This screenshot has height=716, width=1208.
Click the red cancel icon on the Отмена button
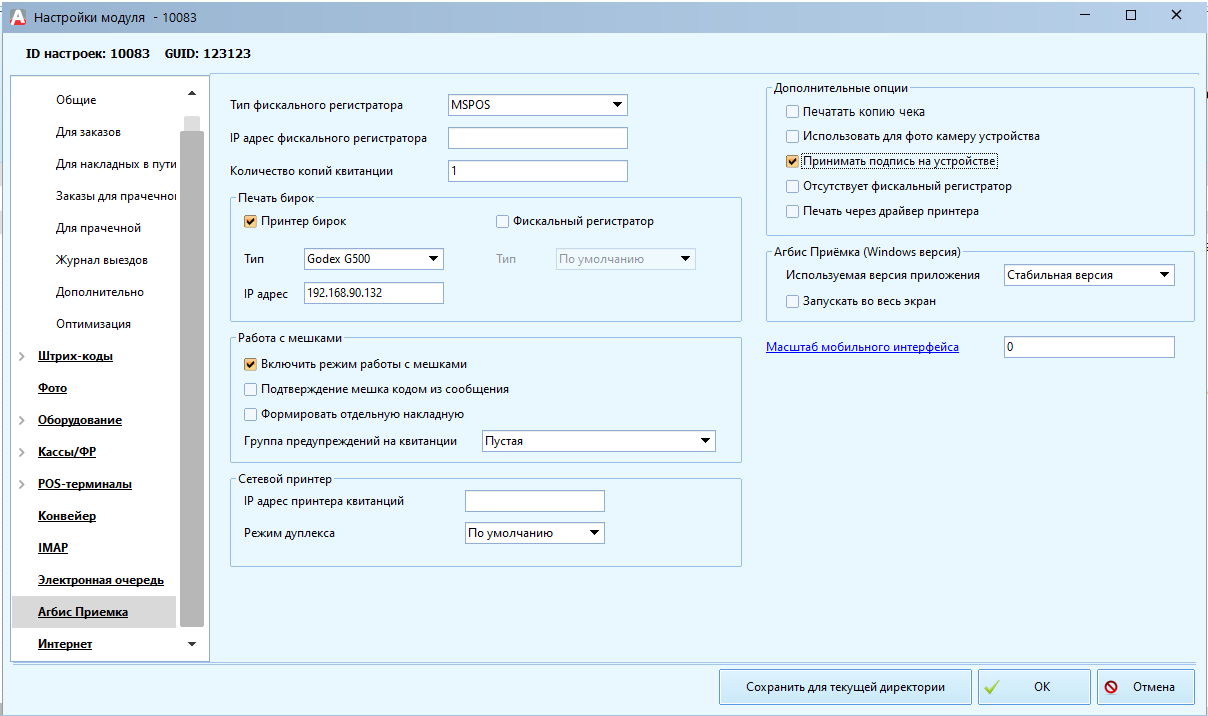[1112, 688]
